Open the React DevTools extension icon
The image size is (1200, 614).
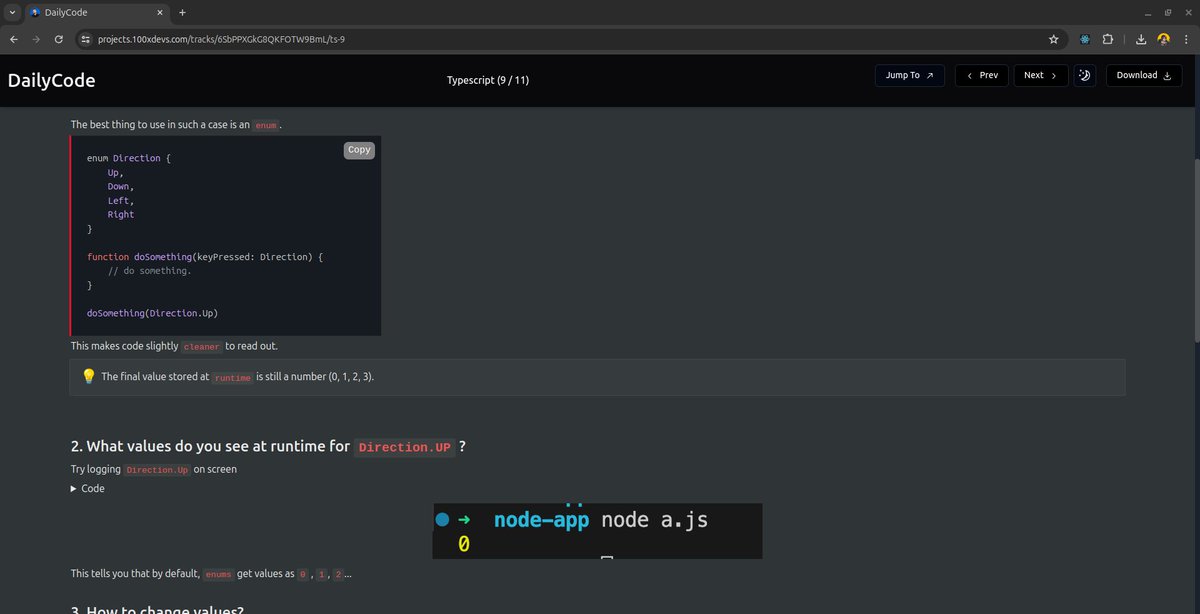(1084, 39)
